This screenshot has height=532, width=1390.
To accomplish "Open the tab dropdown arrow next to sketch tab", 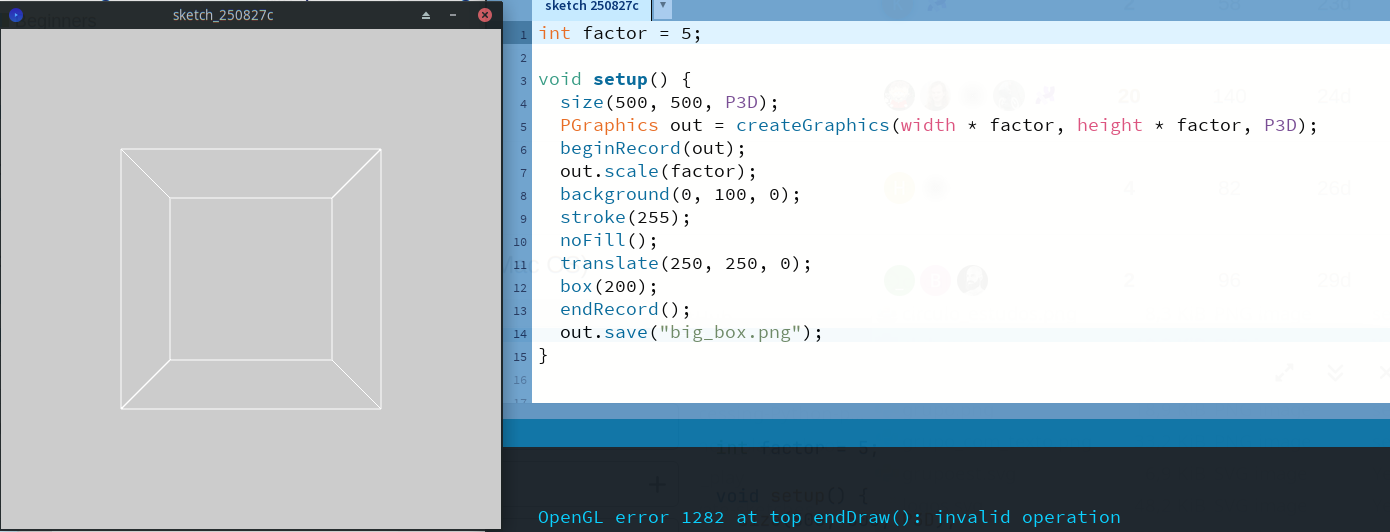I will coord(662,6).
